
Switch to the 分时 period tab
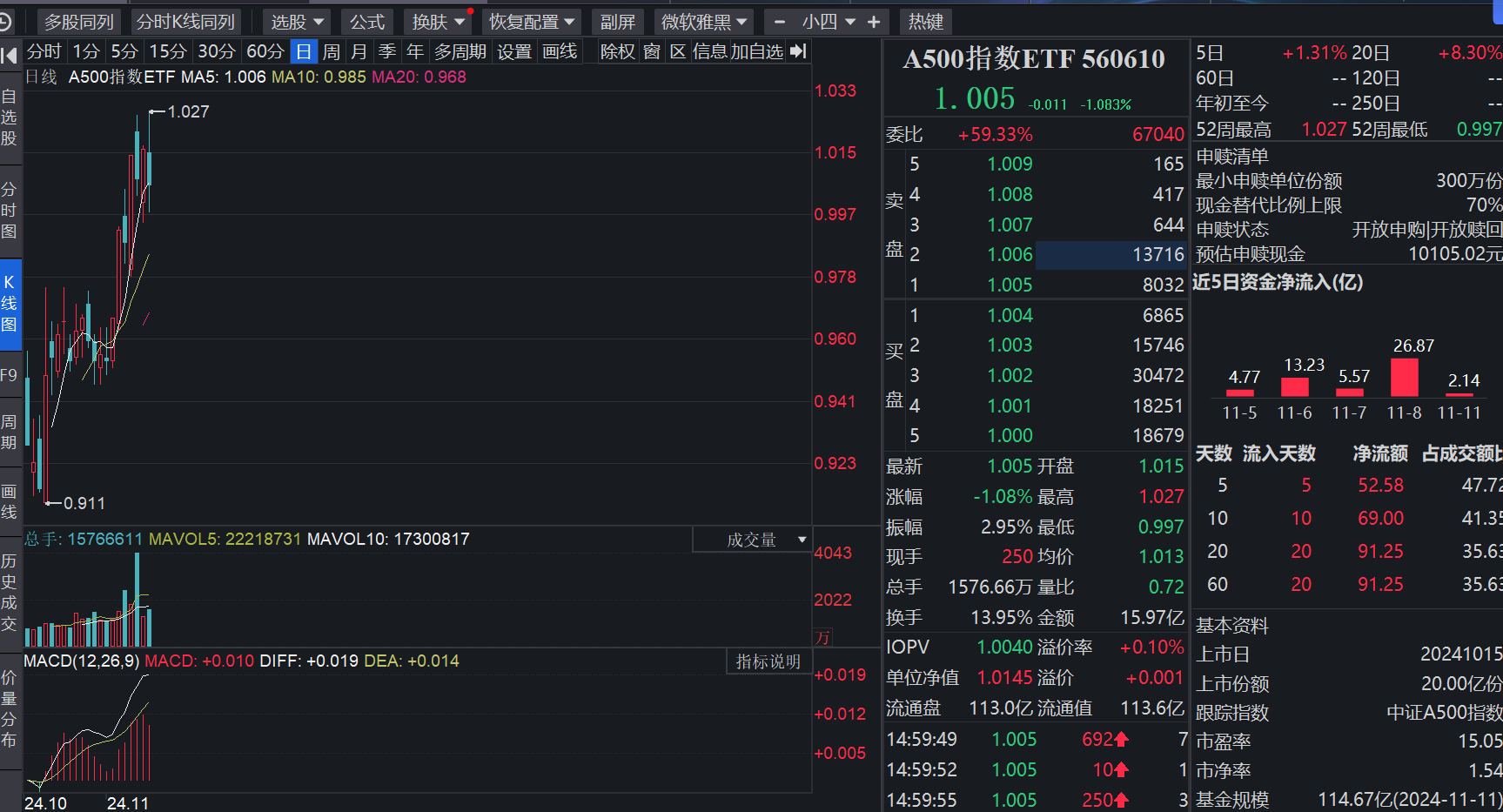44,51
